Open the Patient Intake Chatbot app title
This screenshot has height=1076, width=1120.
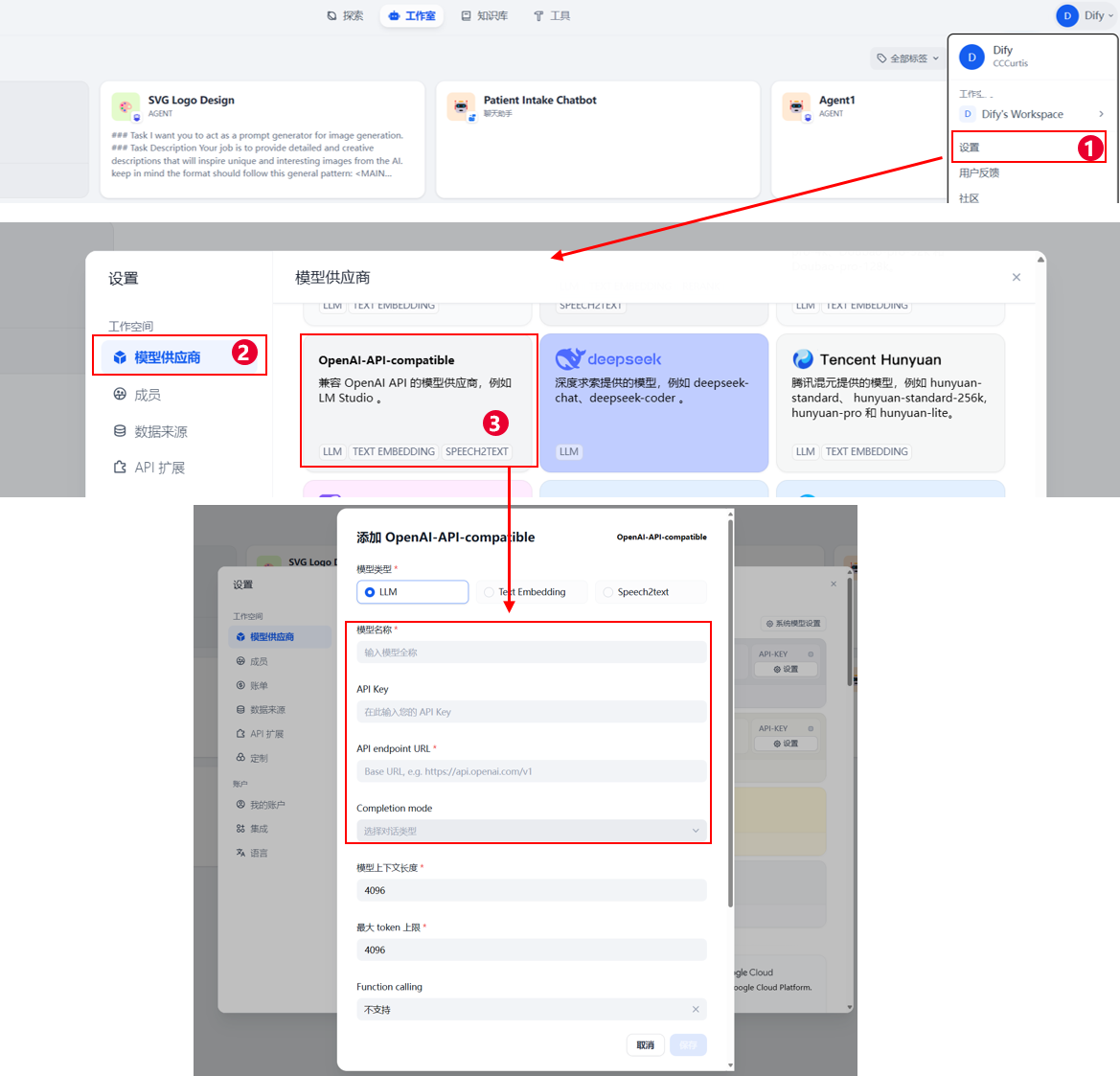coord(540,100)
